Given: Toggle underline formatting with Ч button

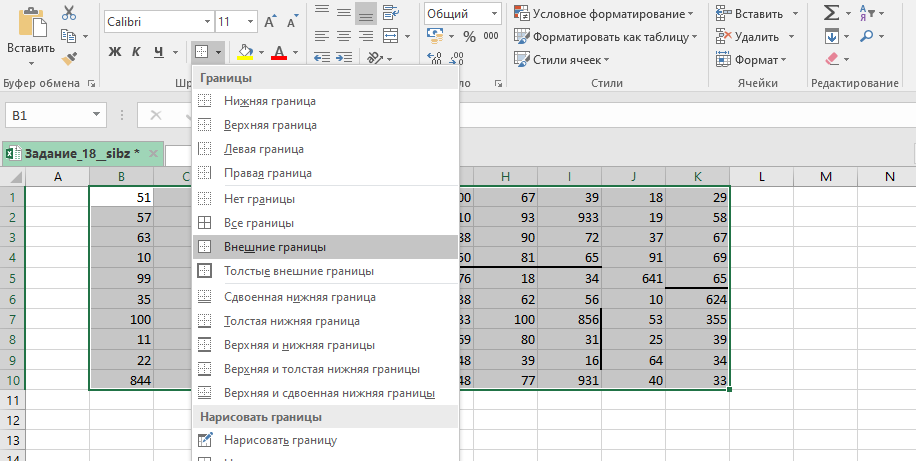Looking at the screenshot, I should click(159, 51).
